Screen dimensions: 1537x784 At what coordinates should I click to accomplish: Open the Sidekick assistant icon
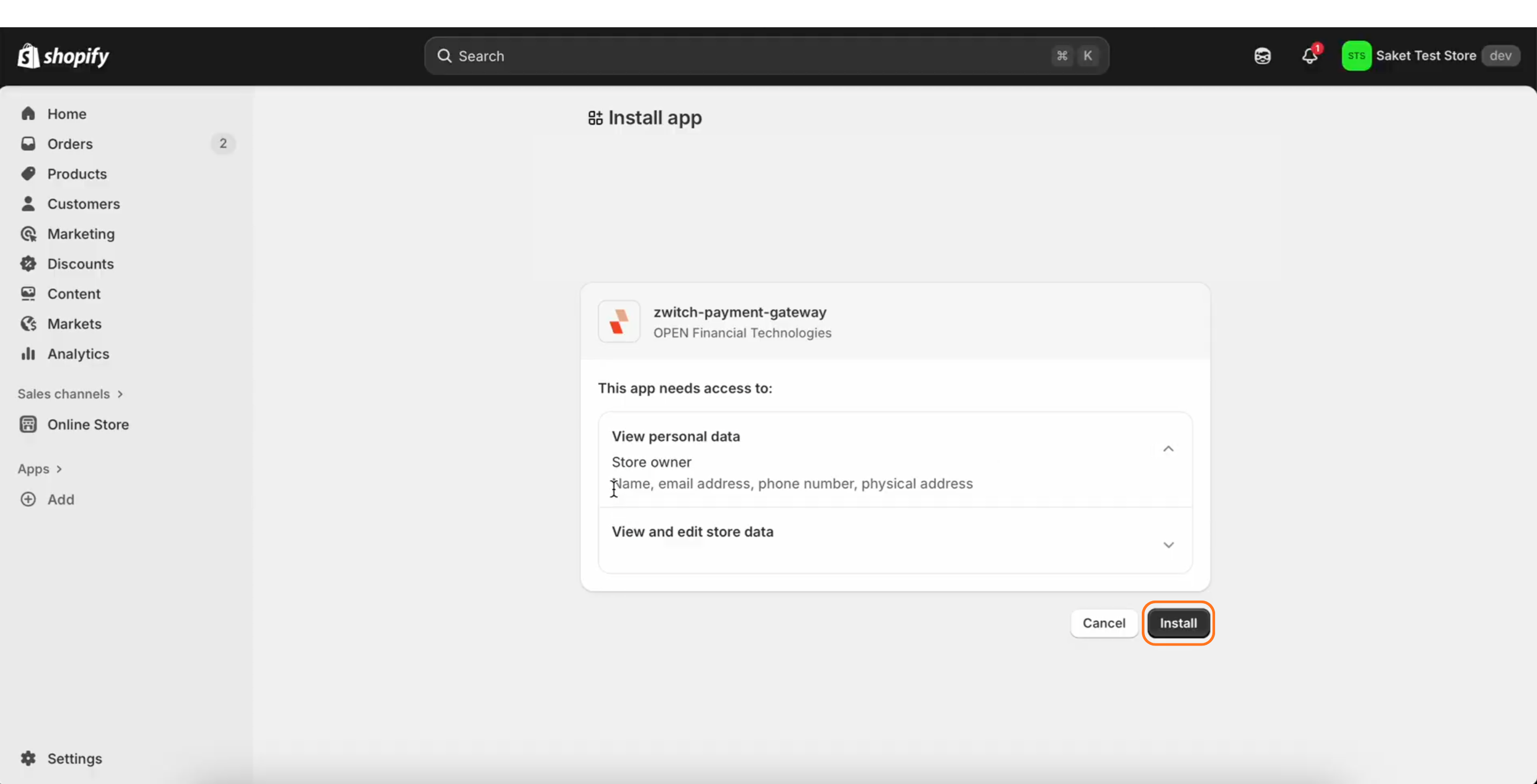click(x=1262, y=56)
